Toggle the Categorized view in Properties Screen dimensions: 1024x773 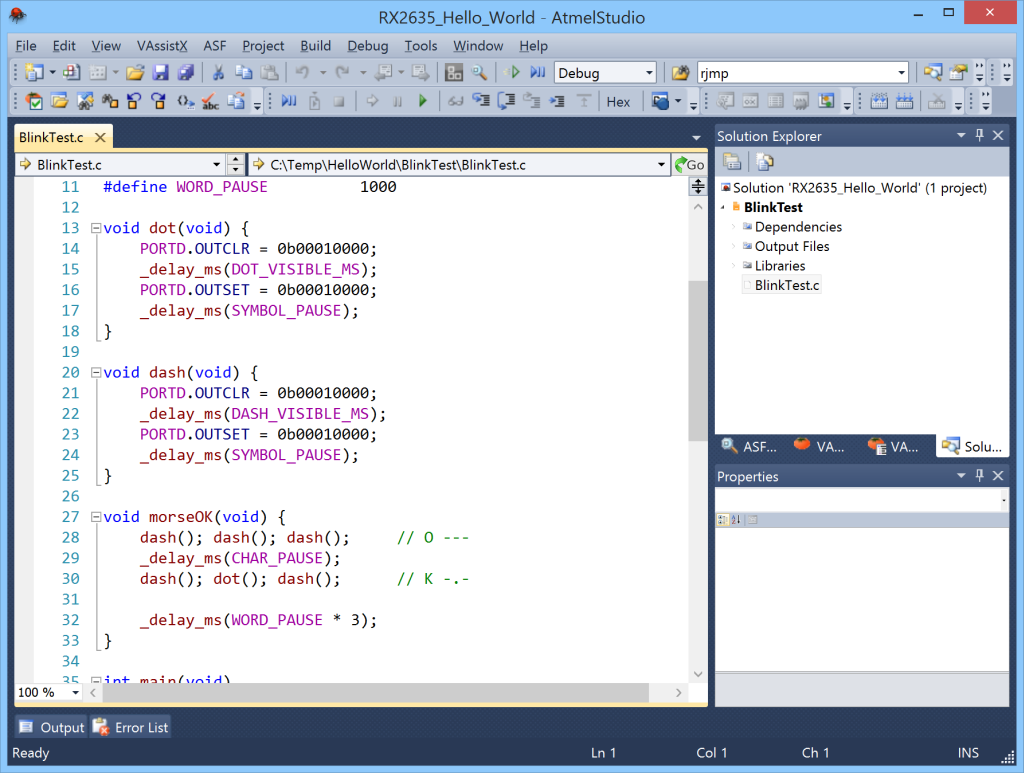[x=722, y=520]
